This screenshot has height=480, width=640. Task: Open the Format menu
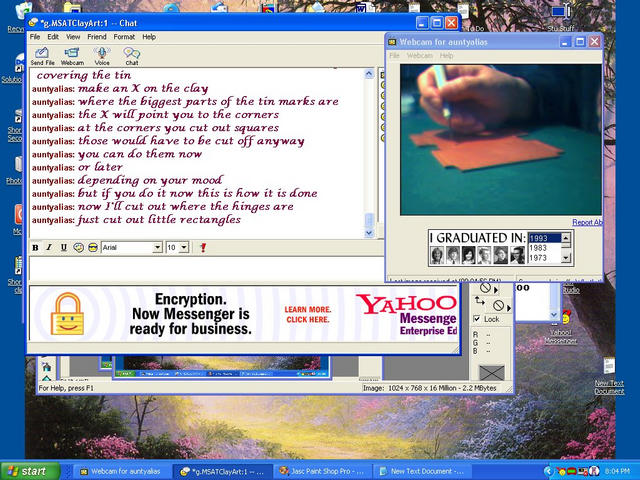124,37
